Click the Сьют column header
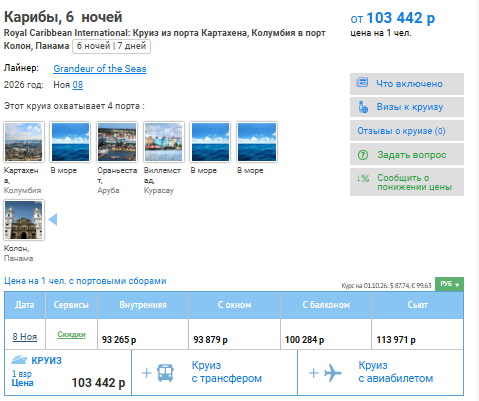The image size is (479, 401). (x=417, y=305)
